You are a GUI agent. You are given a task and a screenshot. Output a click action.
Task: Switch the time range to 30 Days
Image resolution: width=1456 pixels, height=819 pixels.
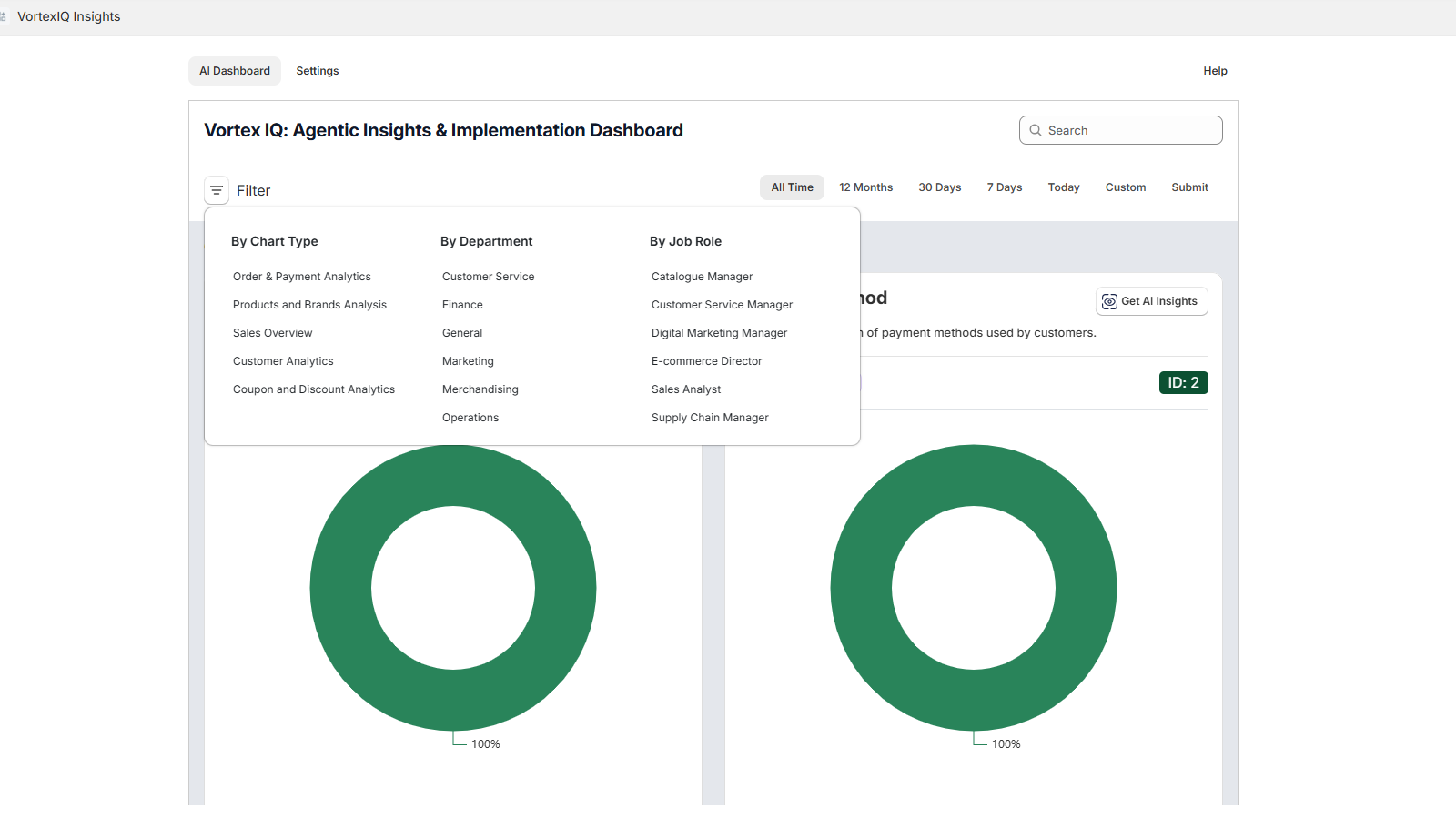coord(939,187)
